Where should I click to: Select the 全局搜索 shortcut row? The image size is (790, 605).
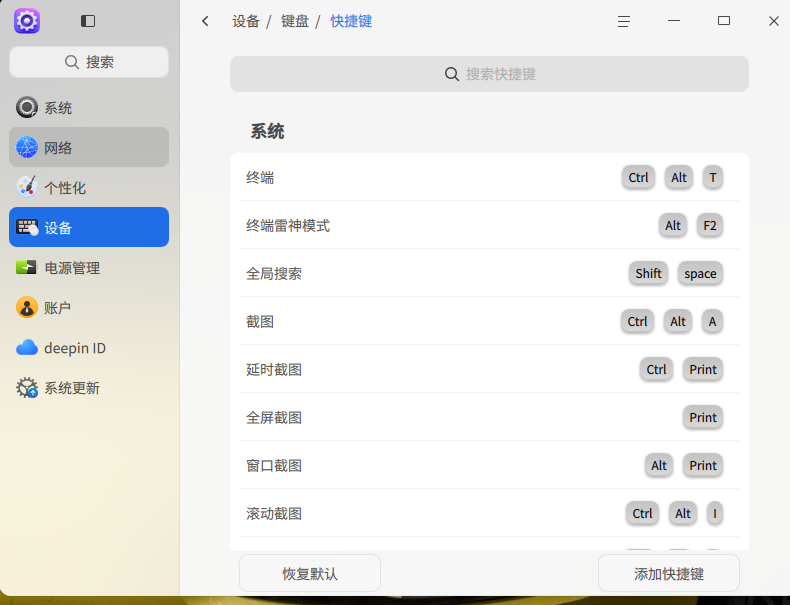[489, 273]
